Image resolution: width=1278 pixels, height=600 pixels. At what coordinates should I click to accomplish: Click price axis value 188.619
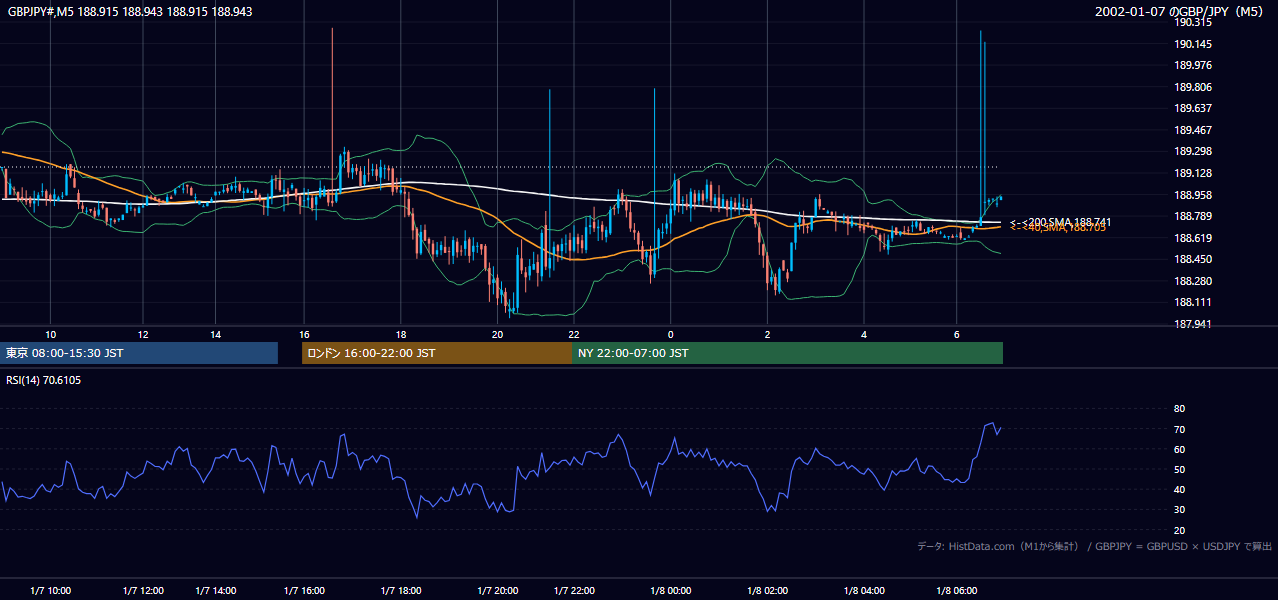tap(1193, 238)
